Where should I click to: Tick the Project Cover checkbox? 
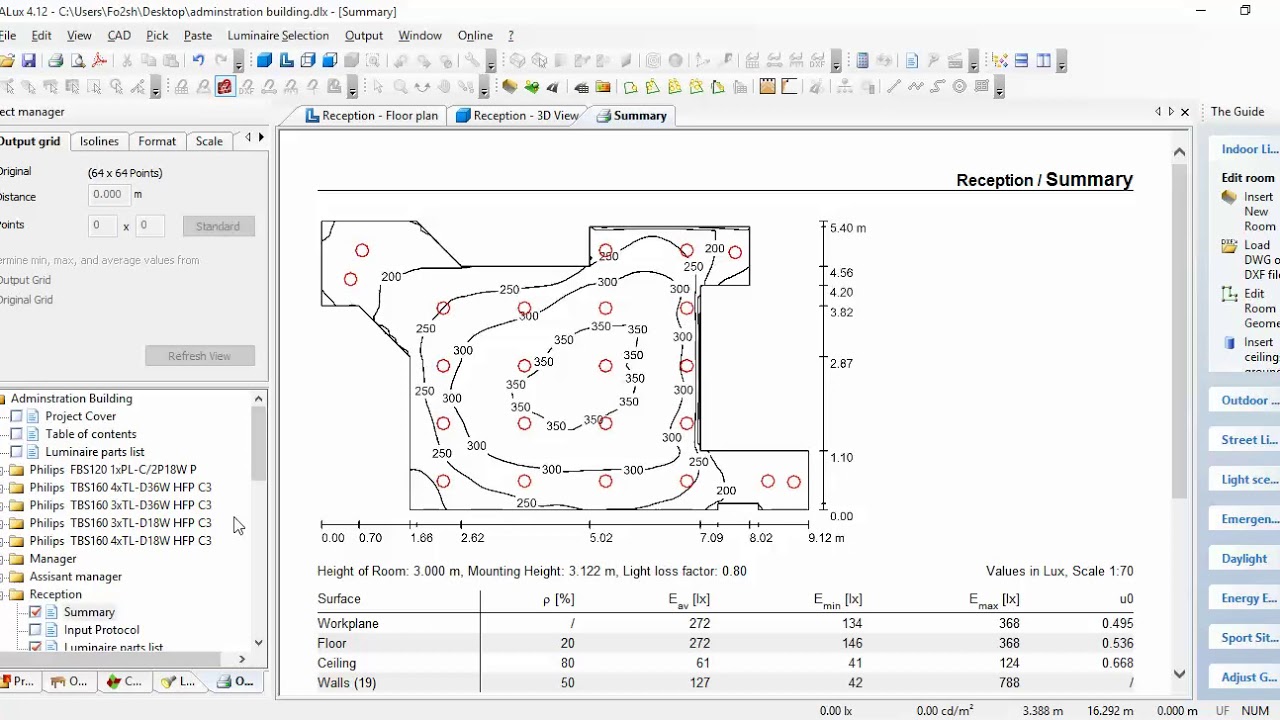click(16, 416)
